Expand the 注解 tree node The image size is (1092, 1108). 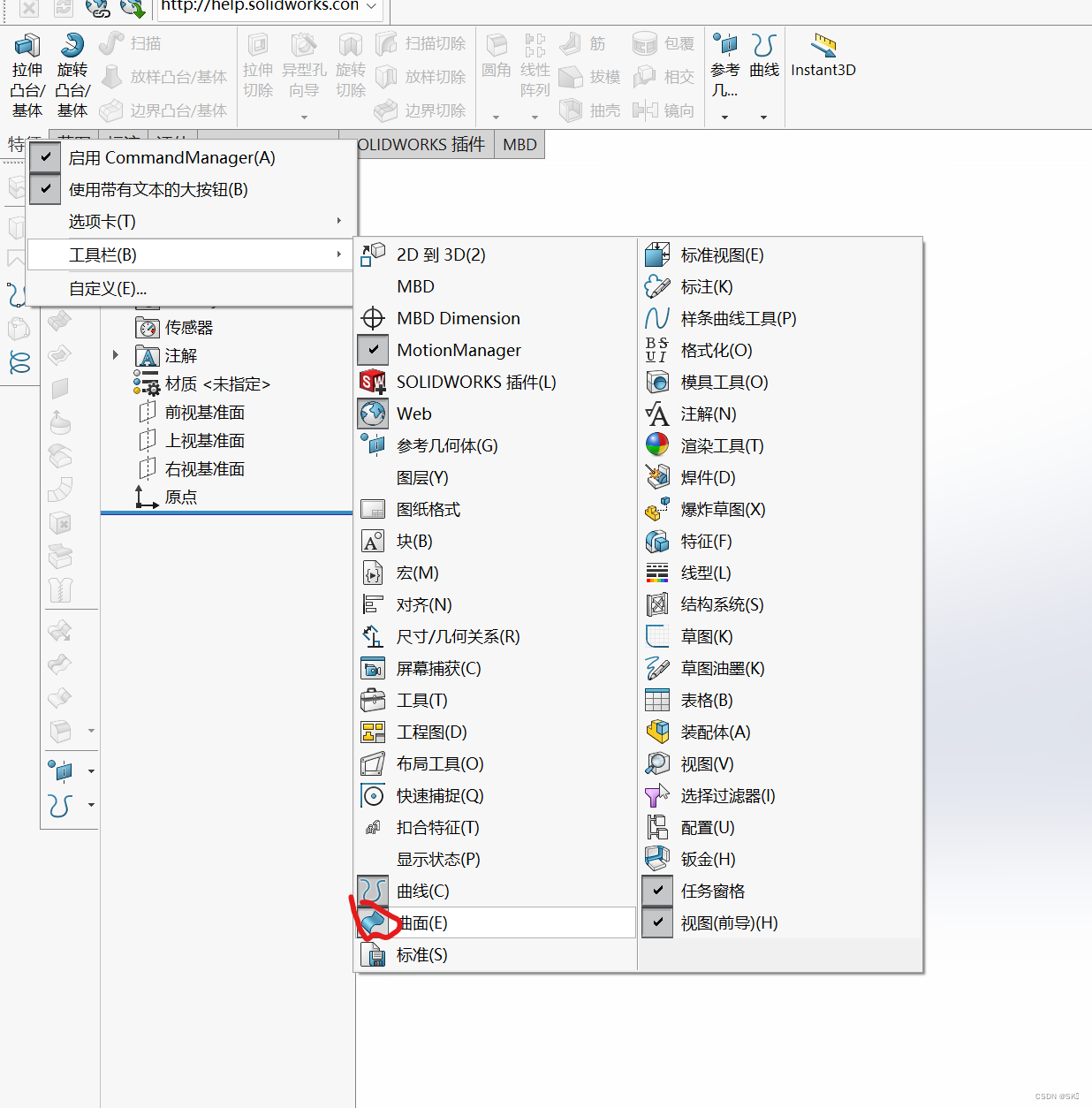pyautogui.click(x=115, y=355)
